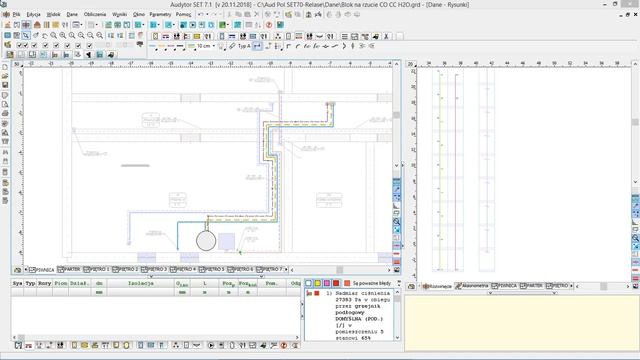This screenshot has height=360, width=640.
Task: Open the Obliczenia menu
Action: point(95,14)
